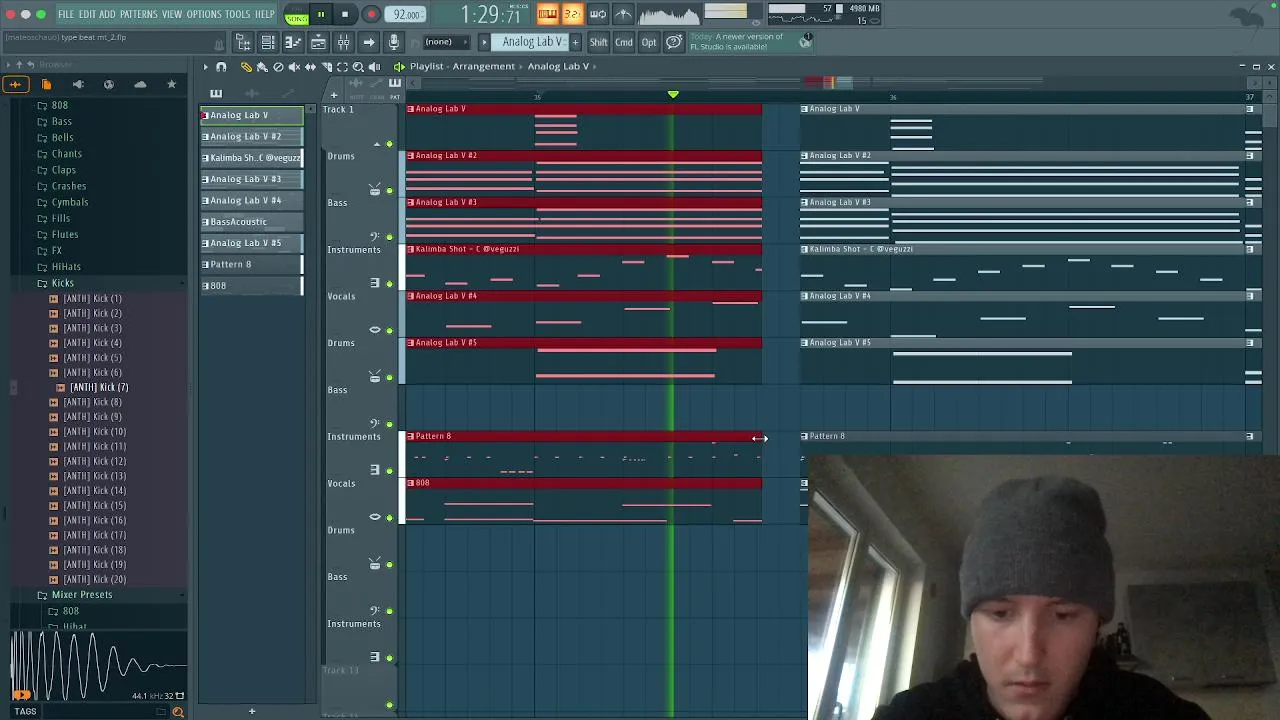Viewport: 1280px width, 720px height.
Task: Toggle the orange 3.2 countdown before recording
Action: tap(572, 14)
